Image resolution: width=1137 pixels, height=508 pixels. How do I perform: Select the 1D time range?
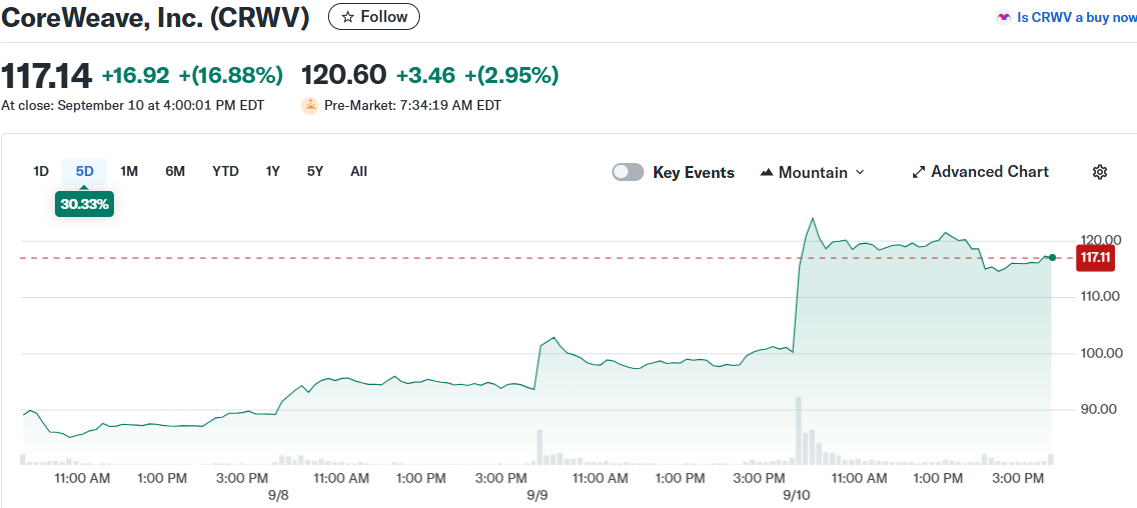pos(41,172)
